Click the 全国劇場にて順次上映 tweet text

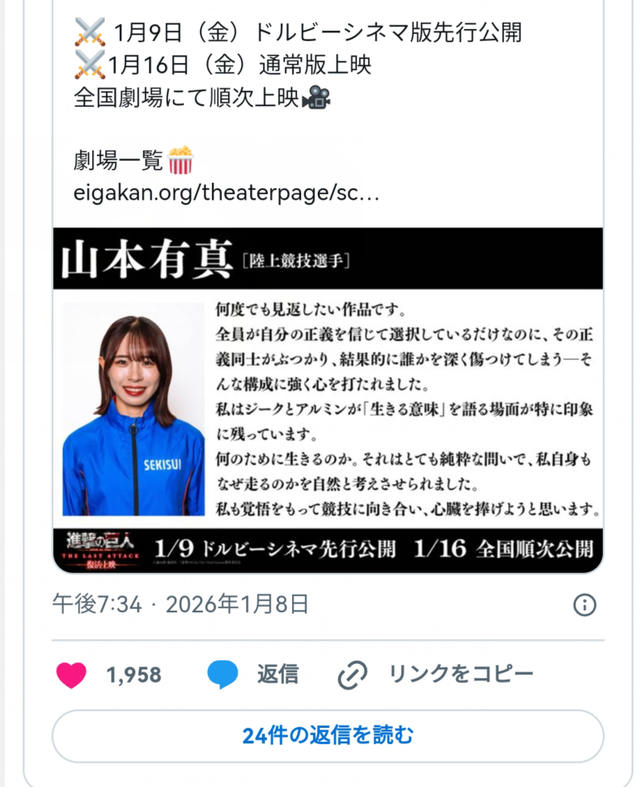point(187,97)
